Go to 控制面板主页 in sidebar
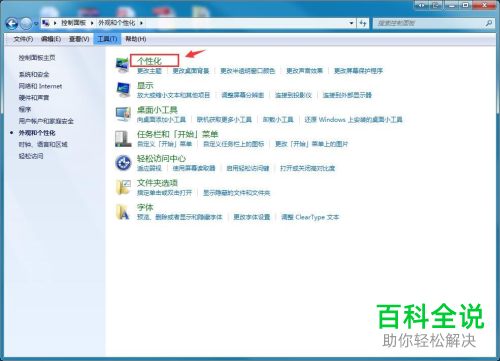 [37, 58]
